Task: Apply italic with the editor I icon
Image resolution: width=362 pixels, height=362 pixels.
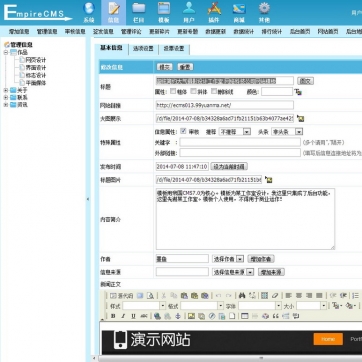Action: click(123, 316)
